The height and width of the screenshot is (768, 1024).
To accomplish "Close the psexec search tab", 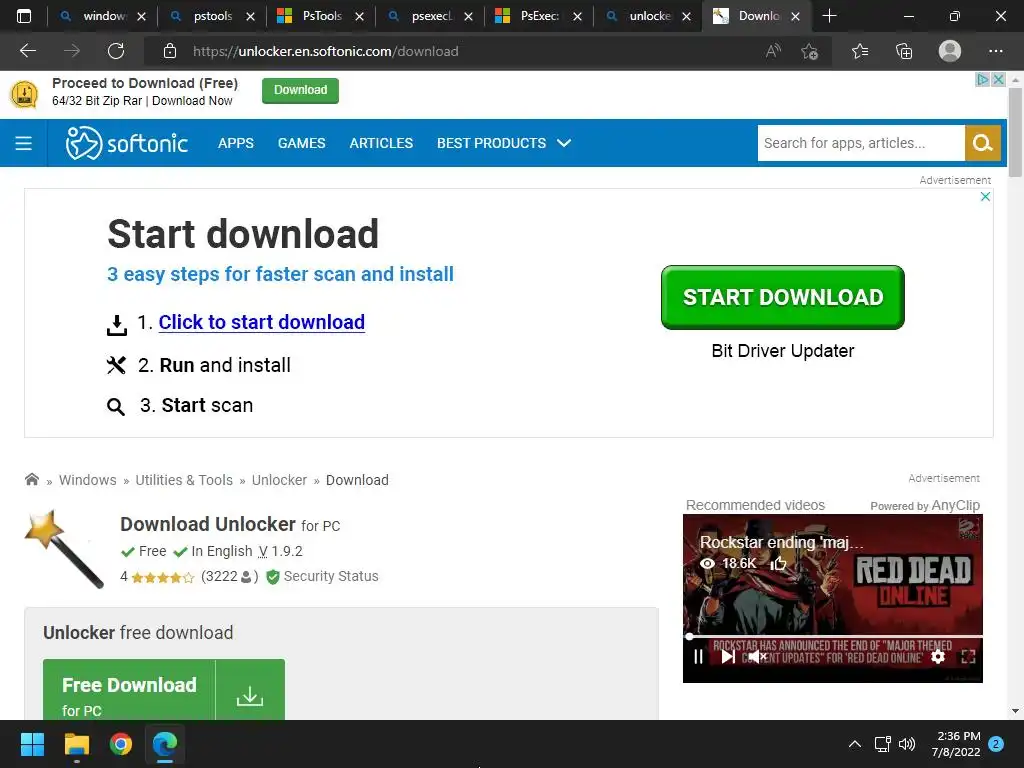I will pyautogui.click(x=468, y=16).
